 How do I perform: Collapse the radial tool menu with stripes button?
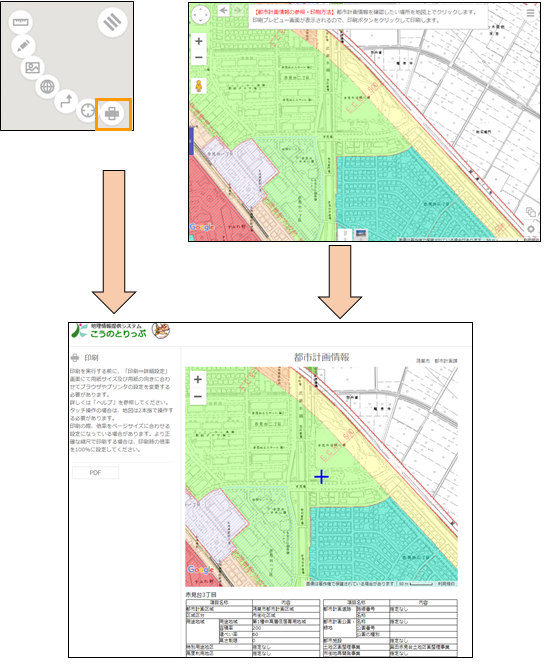tap(112, 22)
